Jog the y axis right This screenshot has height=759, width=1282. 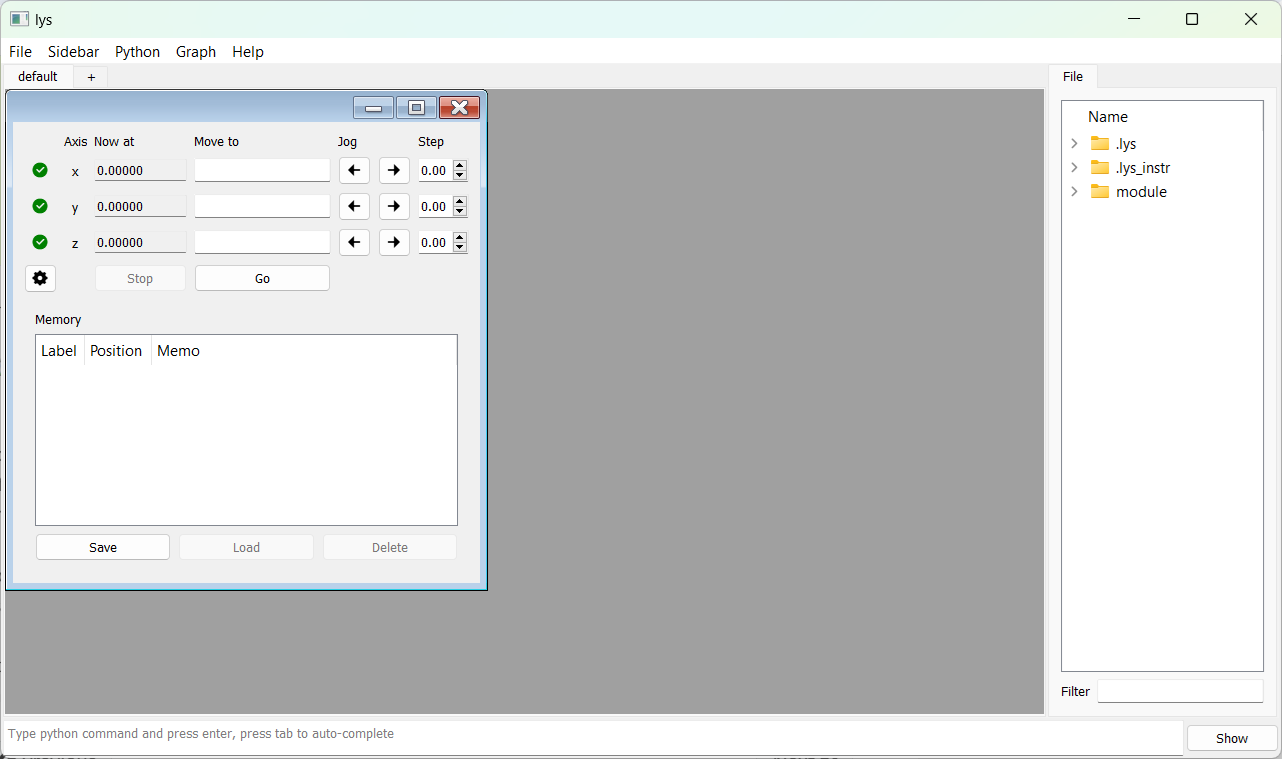[x=394, y=207]
